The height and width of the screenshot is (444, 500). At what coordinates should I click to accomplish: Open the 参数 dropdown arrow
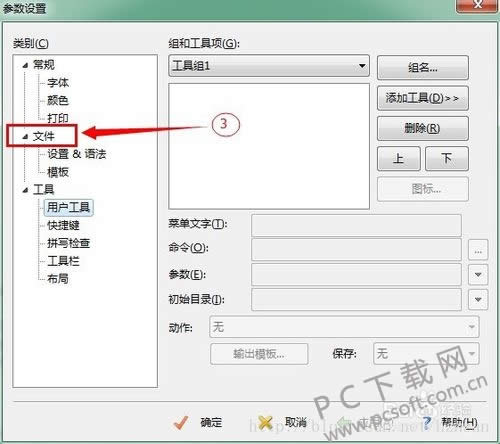(x=478, y=274)
